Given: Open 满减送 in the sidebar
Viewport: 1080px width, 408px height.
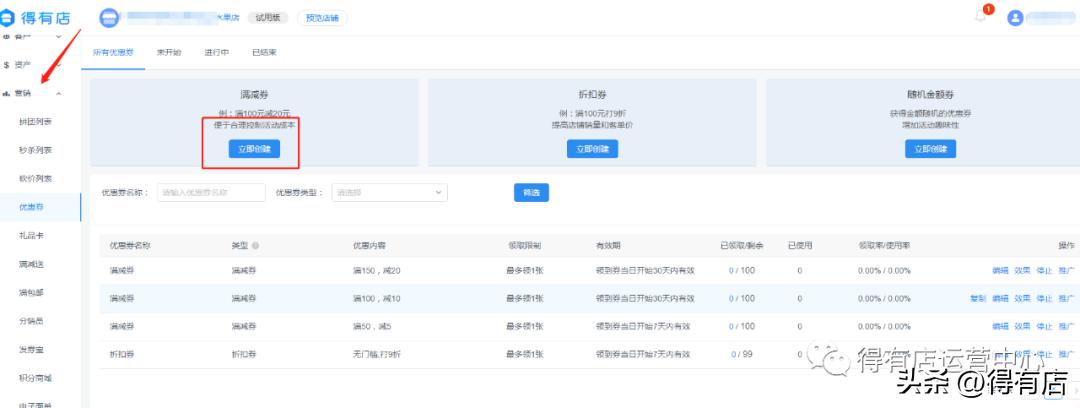Looking at the screenshot, I should coord(32,264).
